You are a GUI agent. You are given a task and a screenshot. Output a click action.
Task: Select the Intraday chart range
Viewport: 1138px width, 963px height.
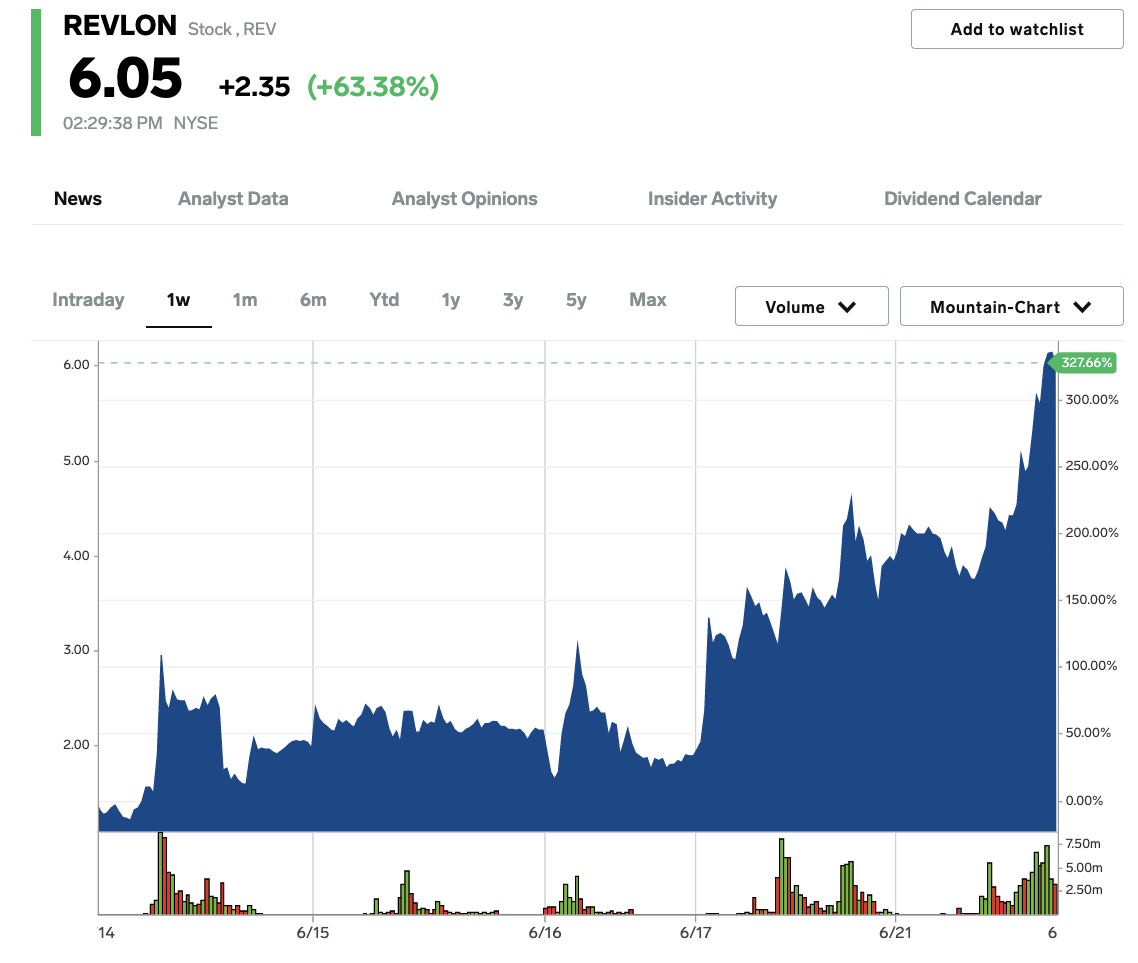click(88, 300)
